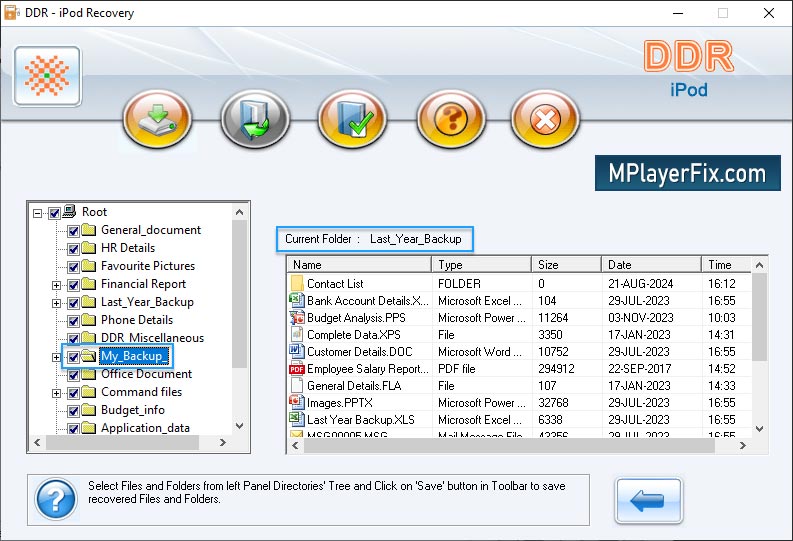Toggle the My_Backup_ checkbox

pyautogui.click(x=73, y=357)
